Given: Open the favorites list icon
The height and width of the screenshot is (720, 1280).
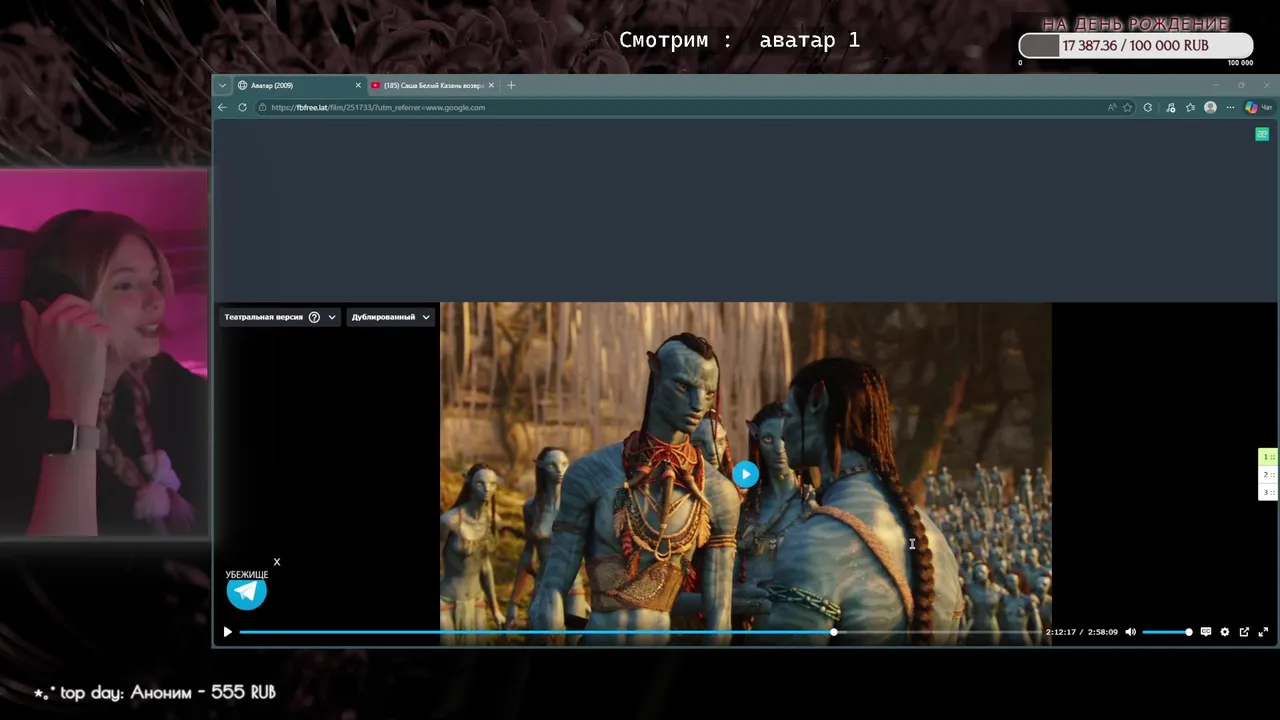Looking at the screenshot, I should point(1190,107).
